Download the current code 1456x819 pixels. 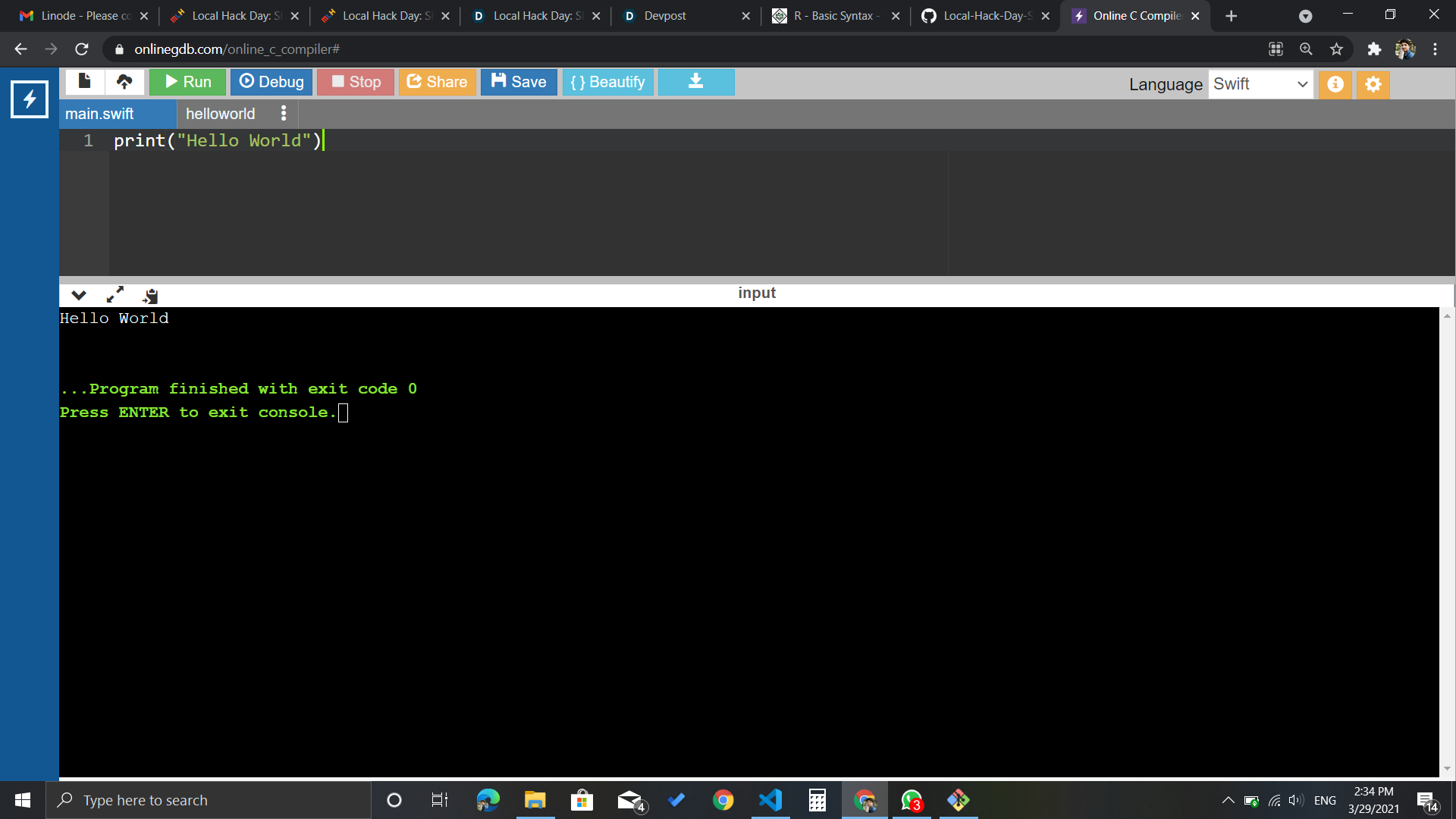pyautogui.click(x=695, y=81)
